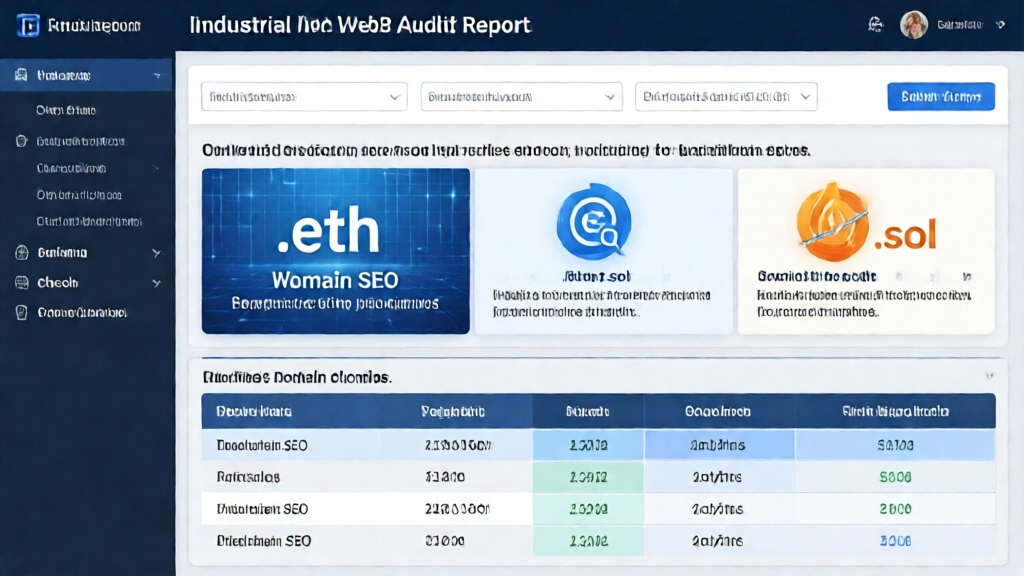Open the fifth sidebar sub-item

pos(89,222)
